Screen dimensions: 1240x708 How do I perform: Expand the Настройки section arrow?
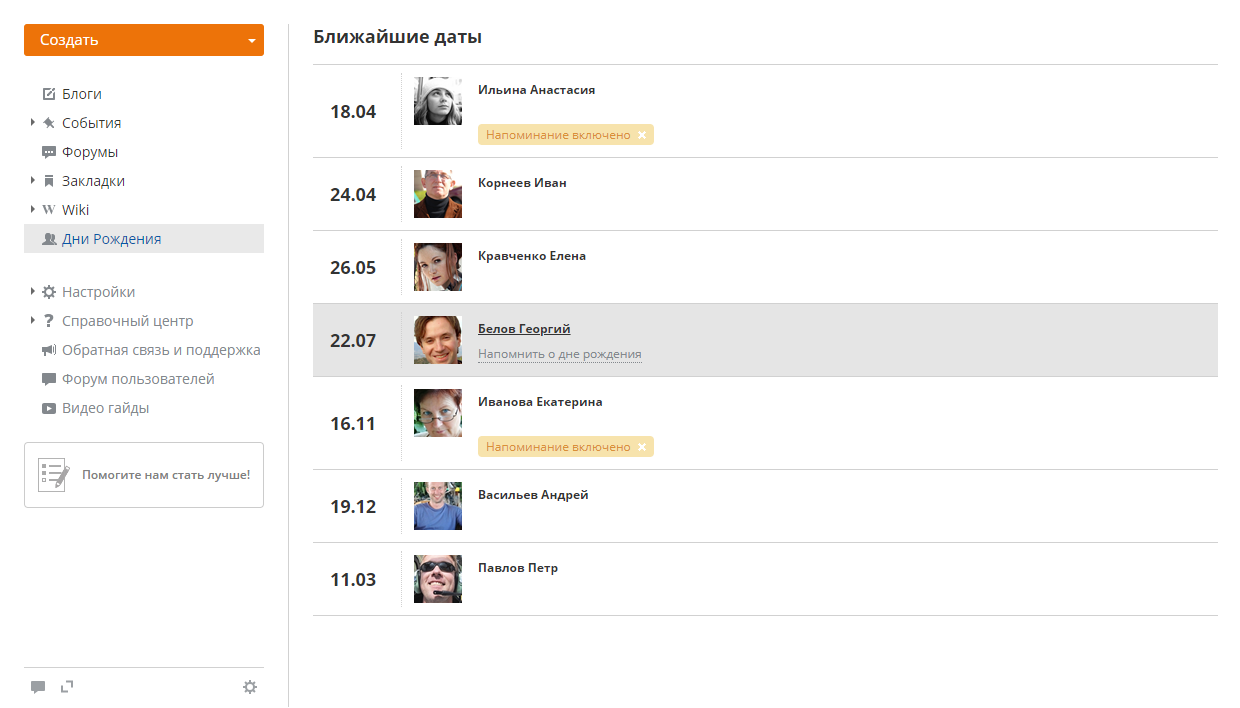click(33, 291)
